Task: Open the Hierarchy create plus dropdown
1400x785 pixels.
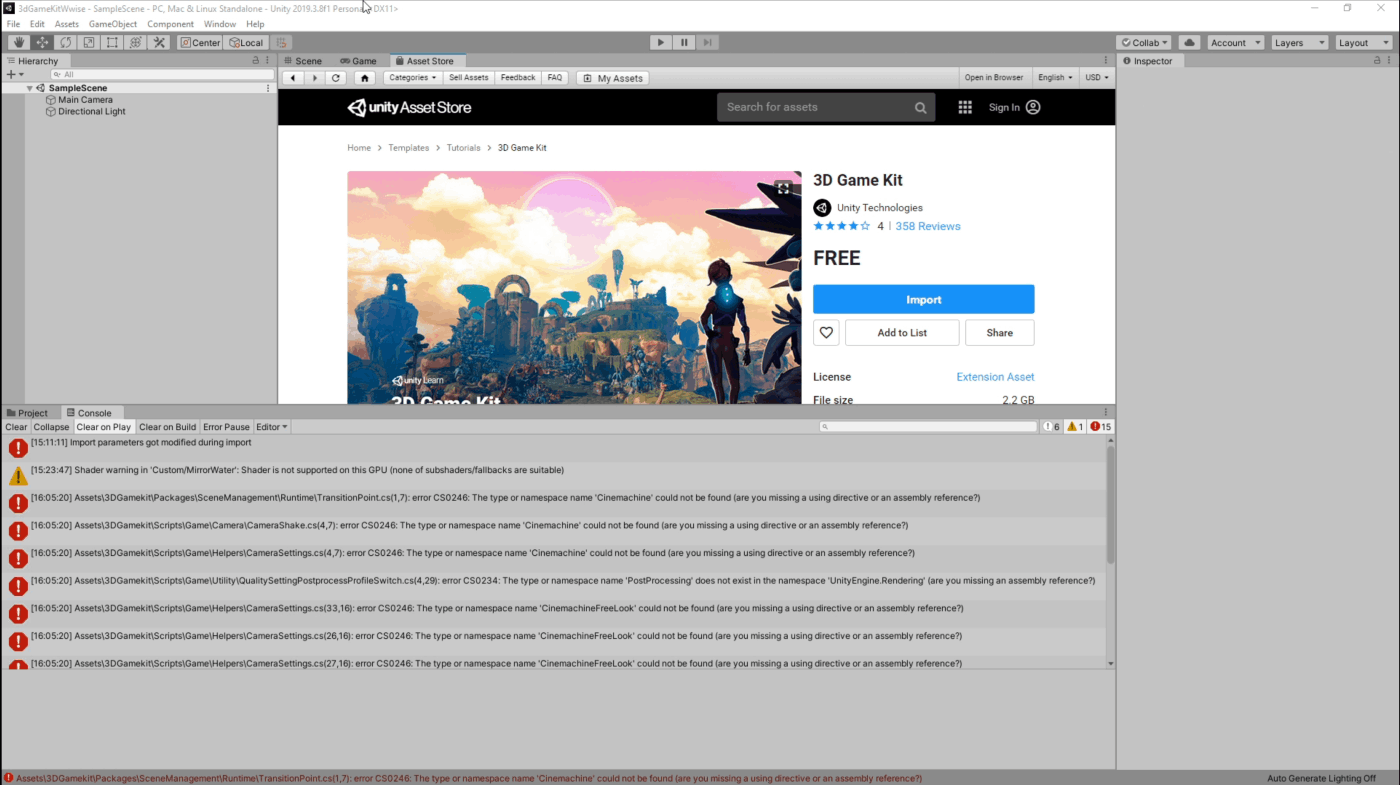Action: click(x=15, y=75)
